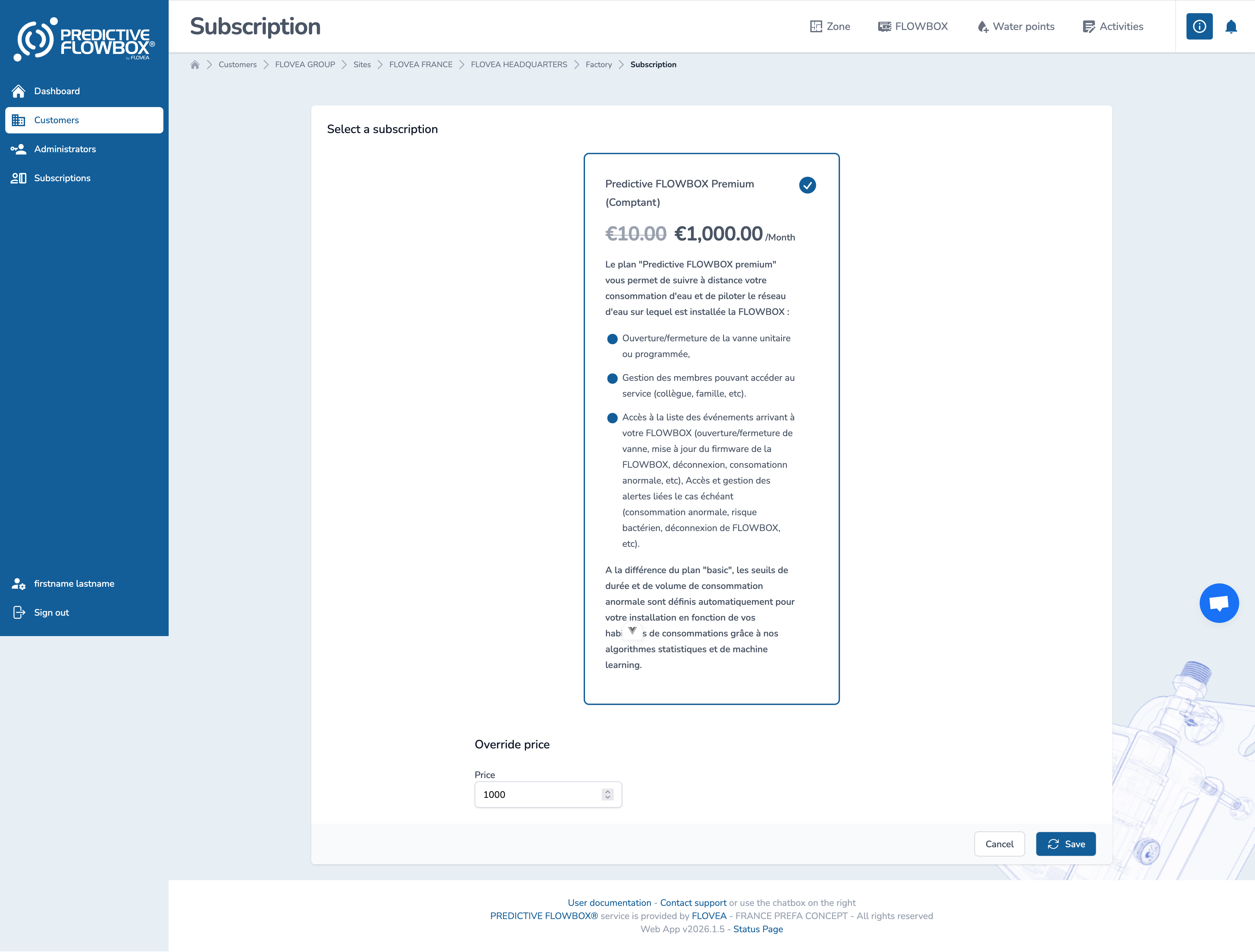
Task: Click the information toggle button
Action: click(1199, 26)
